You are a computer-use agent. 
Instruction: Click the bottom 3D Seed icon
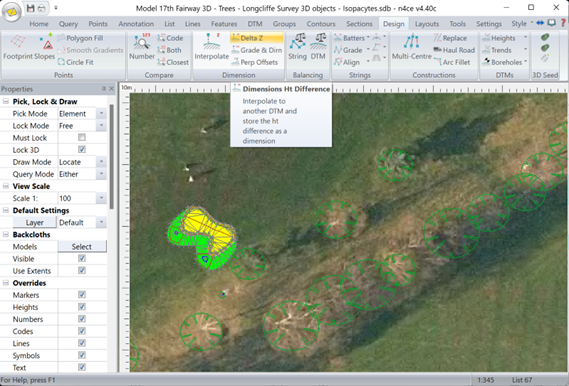(545, 58)
